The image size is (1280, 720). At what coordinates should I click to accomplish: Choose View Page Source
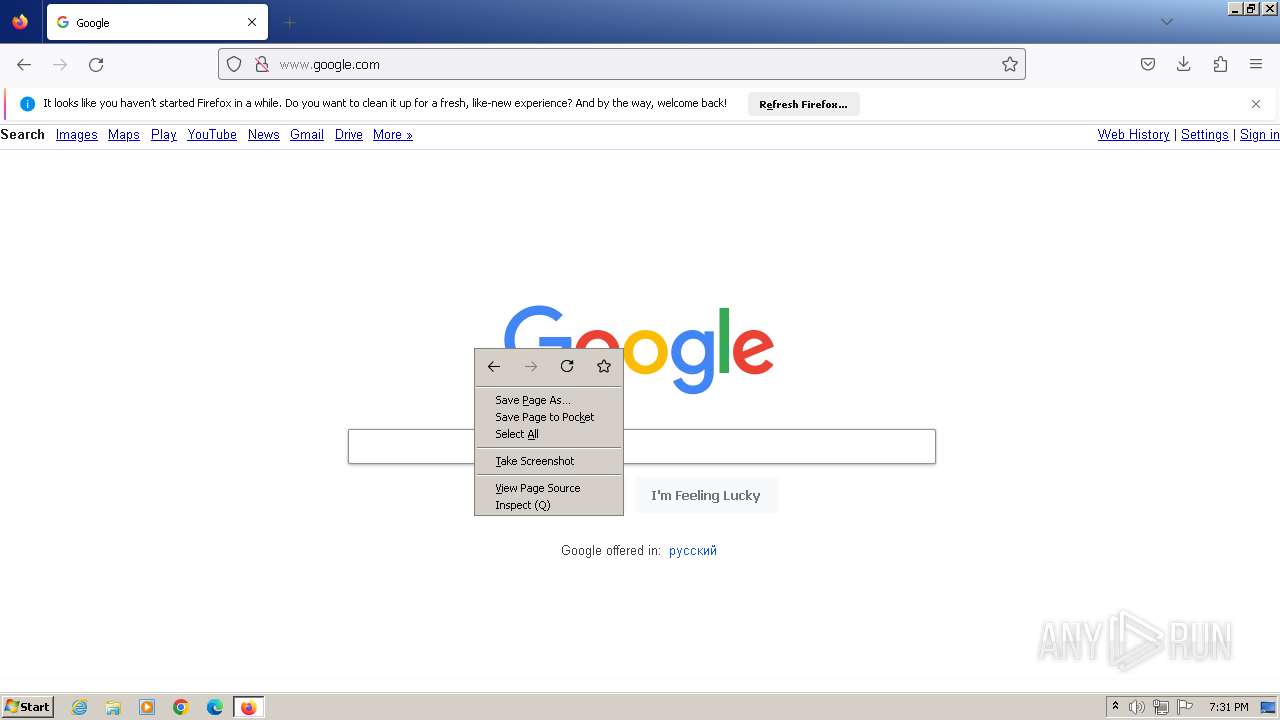549,488
